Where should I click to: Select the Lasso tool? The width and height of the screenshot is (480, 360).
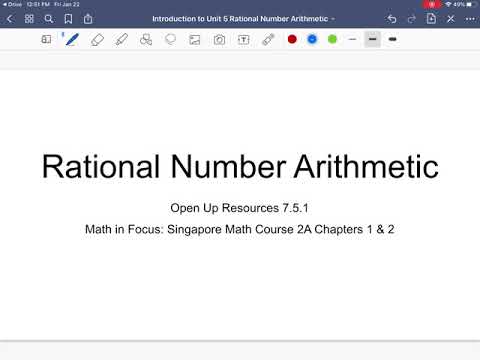point(170,39)
